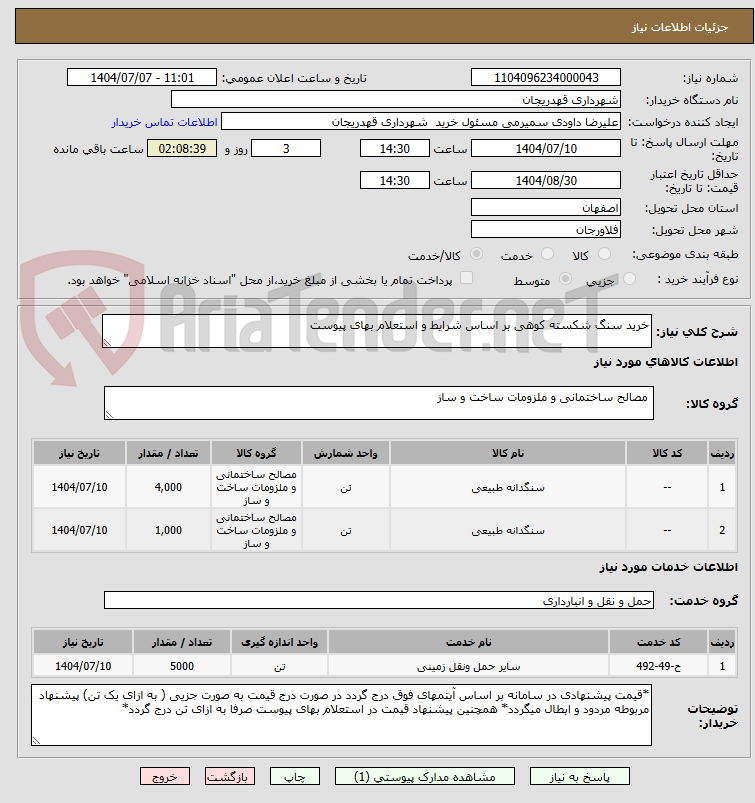Click نام کالا column header in goods table
Image resolution: width=755 pixels, height=803 pixels.
(x=508, y=453)
